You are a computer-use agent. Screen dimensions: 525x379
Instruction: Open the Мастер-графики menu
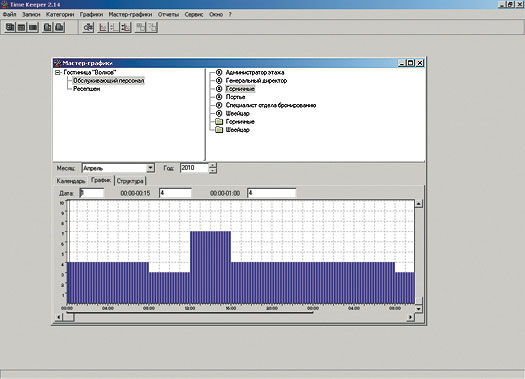click(130, 14)
